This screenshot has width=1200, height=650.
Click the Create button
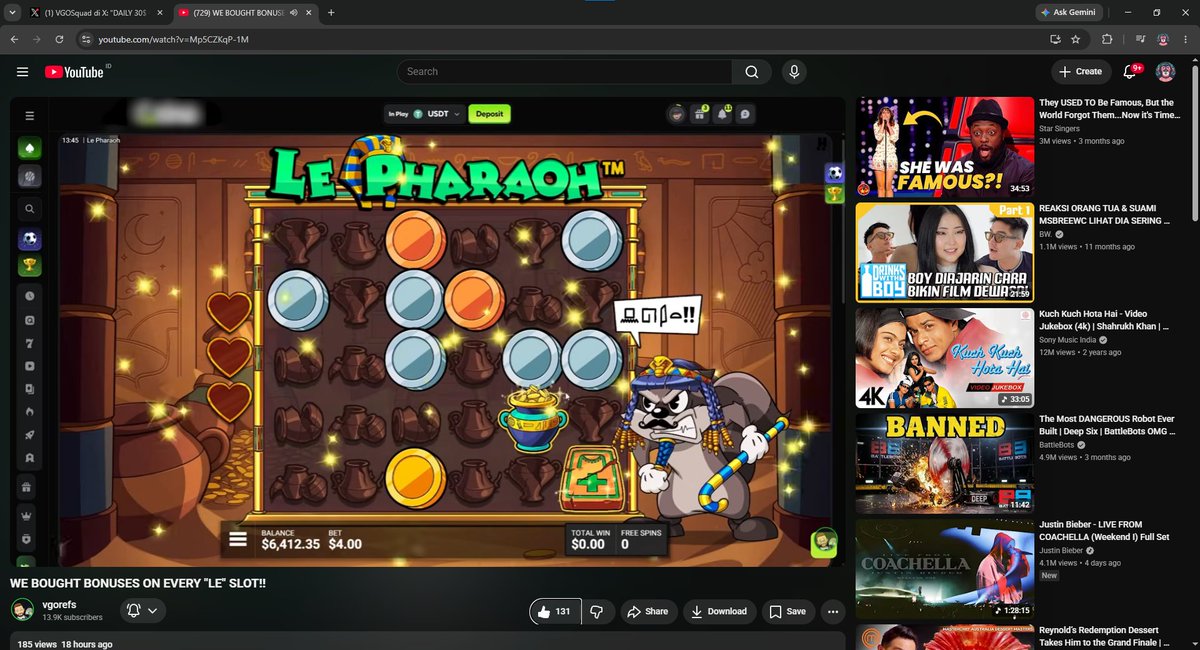pyautogui.click(x=1080, y=72)
